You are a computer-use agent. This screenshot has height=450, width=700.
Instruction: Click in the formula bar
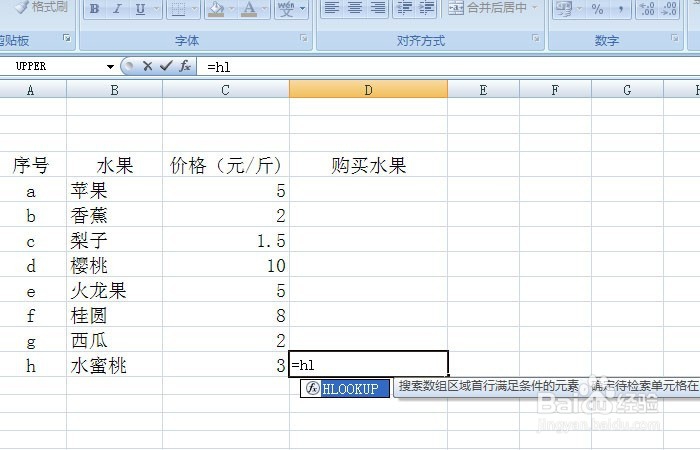point(449,67)
